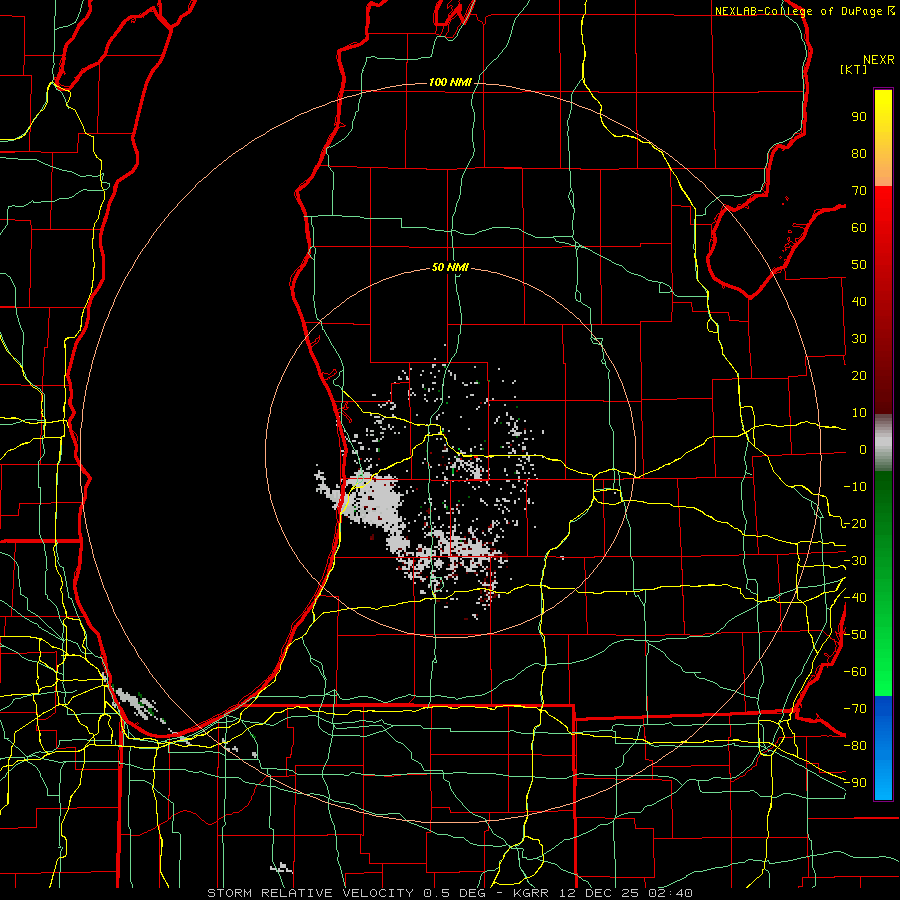The height and width of the screenshot is (900, 900).
Task: Click the '-50' value on the velocity scale
Action: tap(855, 635)
